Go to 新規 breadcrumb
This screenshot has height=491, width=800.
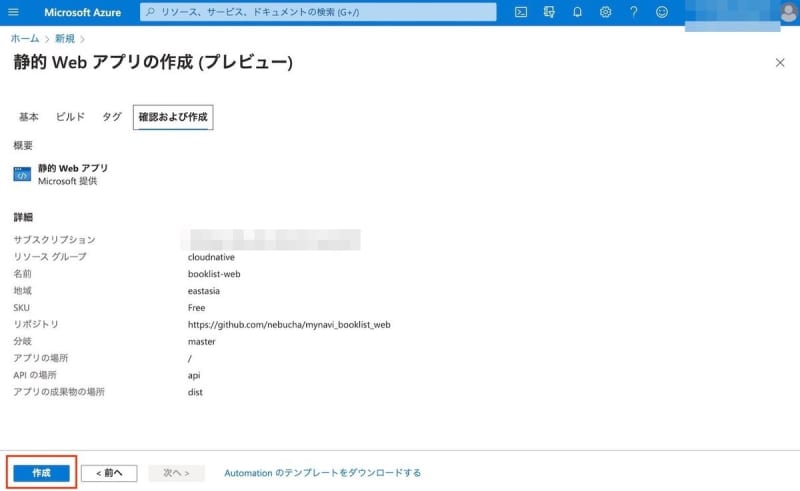(65, 39)
